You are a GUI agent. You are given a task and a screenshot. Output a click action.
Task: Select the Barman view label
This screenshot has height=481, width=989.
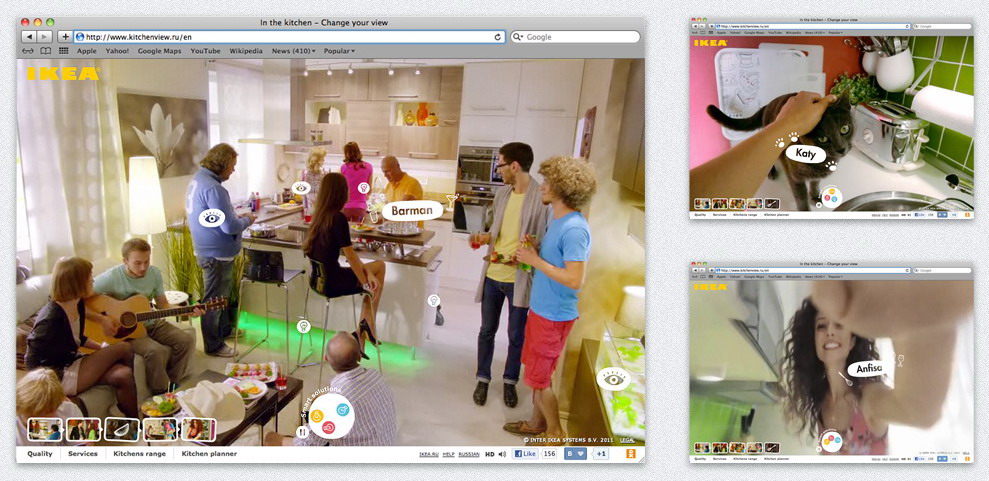411,211
